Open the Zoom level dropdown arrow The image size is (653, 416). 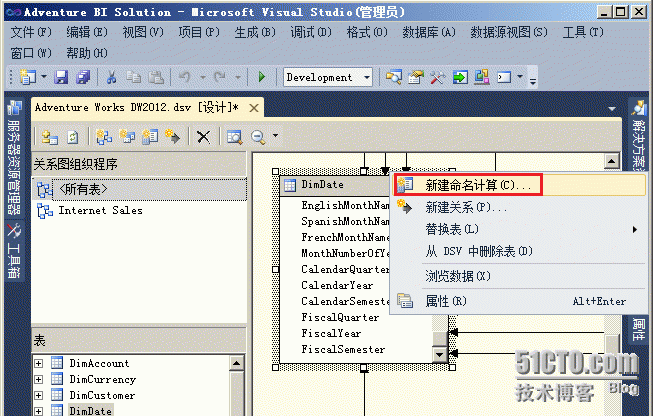click(x=275, y=135)
